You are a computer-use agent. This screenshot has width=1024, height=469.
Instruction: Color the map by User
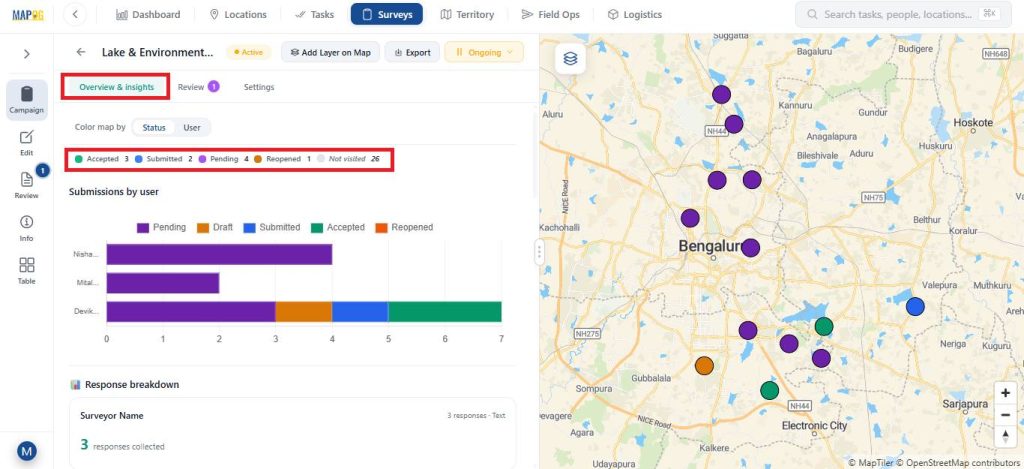point(192,127)
